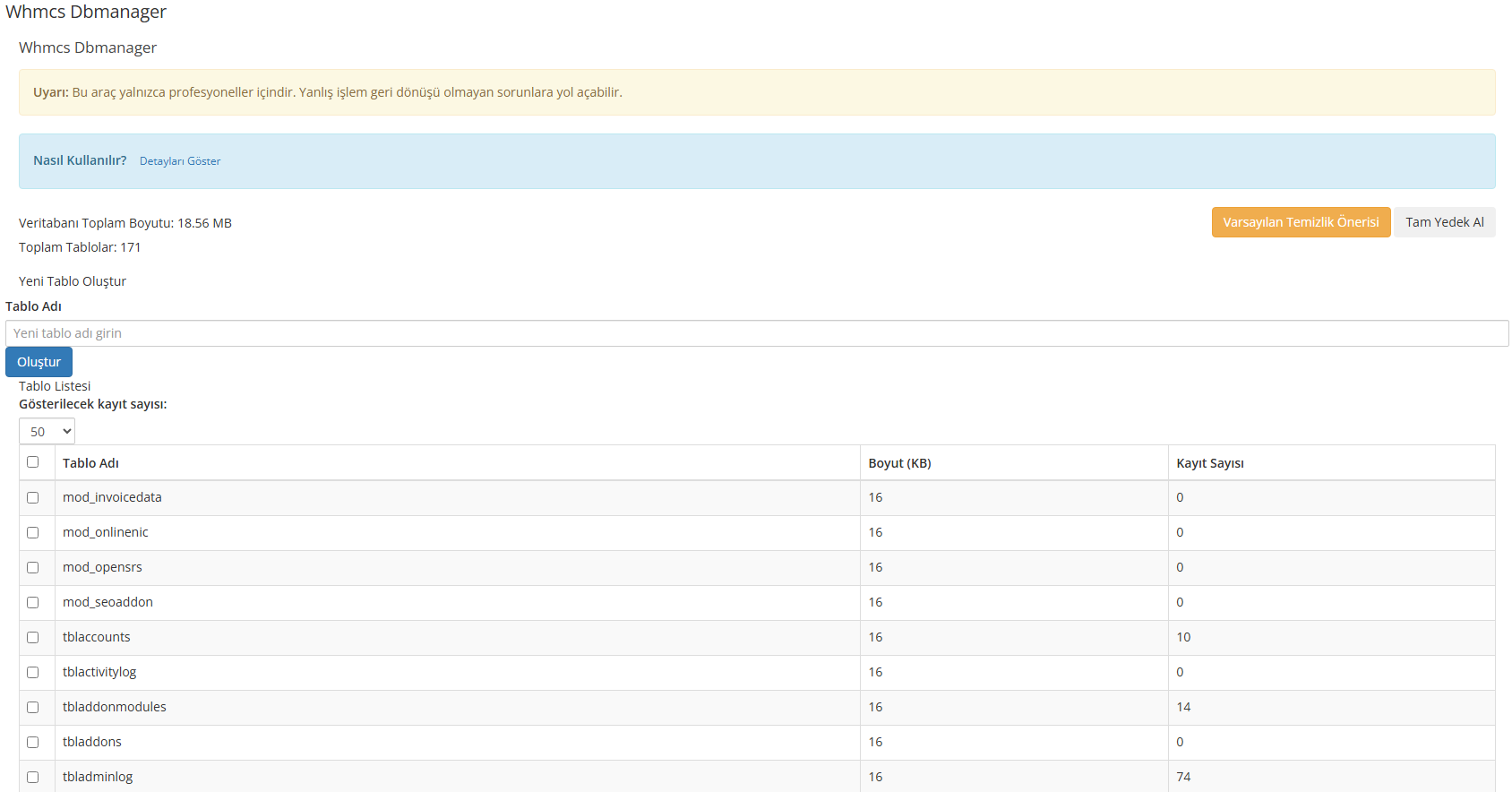1512x792 pixels.
Task: Focus the new table name input field
Action: tap(757, 333)
